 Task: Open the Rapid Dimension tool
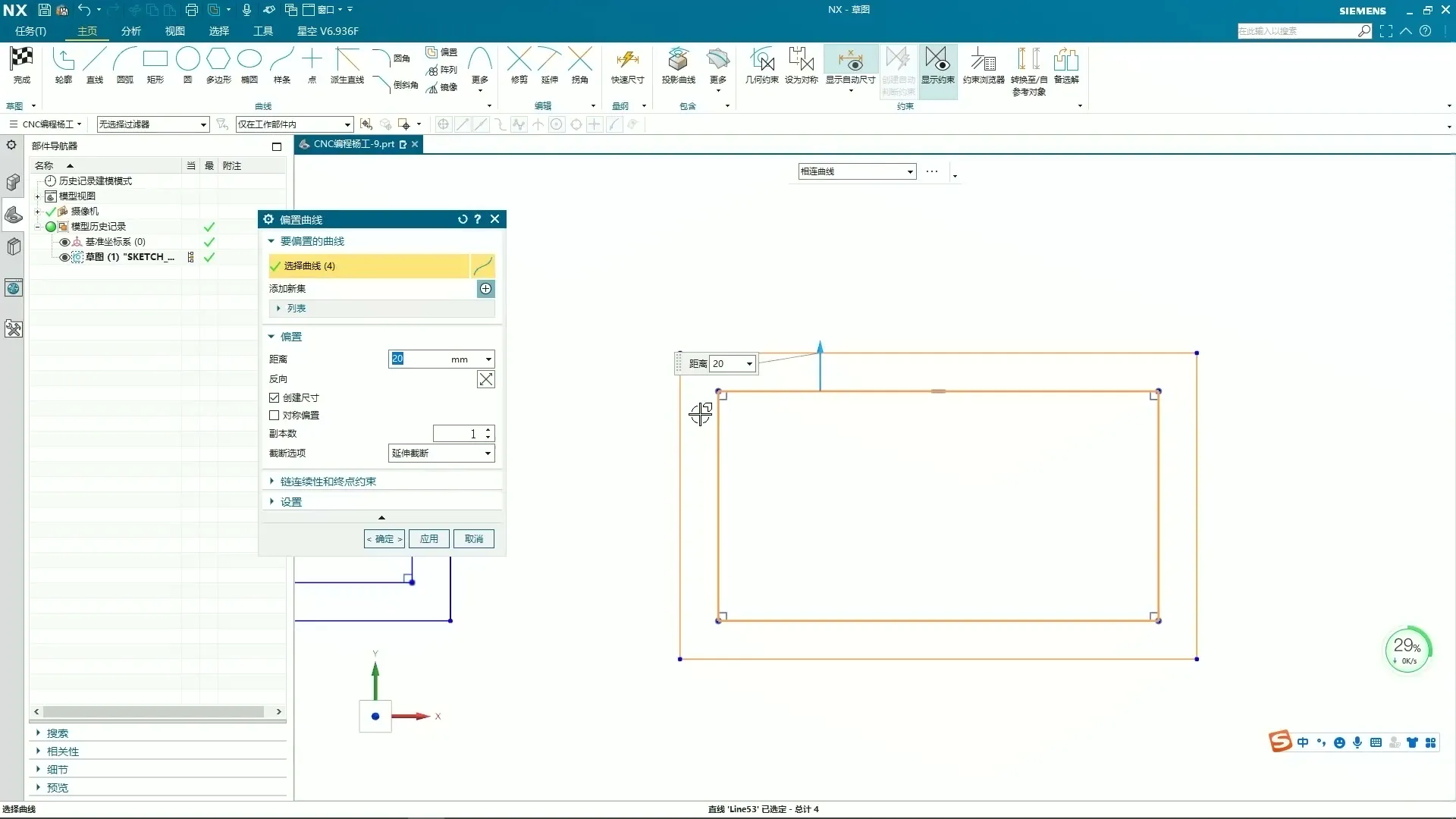[627, 59]
